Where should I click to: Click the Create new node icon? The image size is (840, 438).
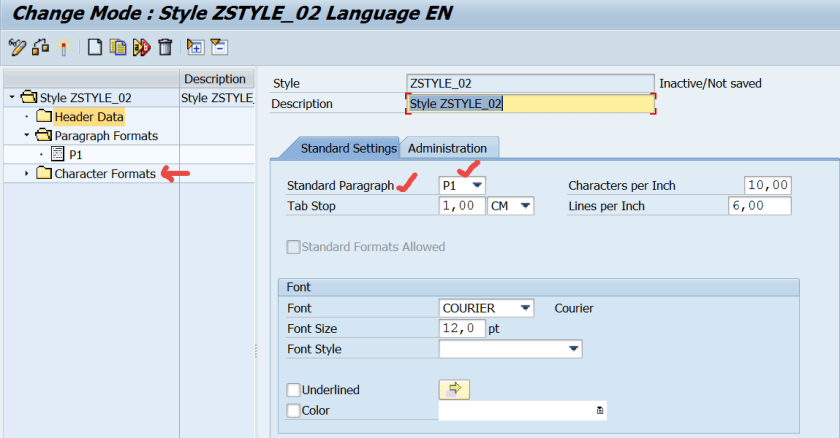click(x=94, y=46)
